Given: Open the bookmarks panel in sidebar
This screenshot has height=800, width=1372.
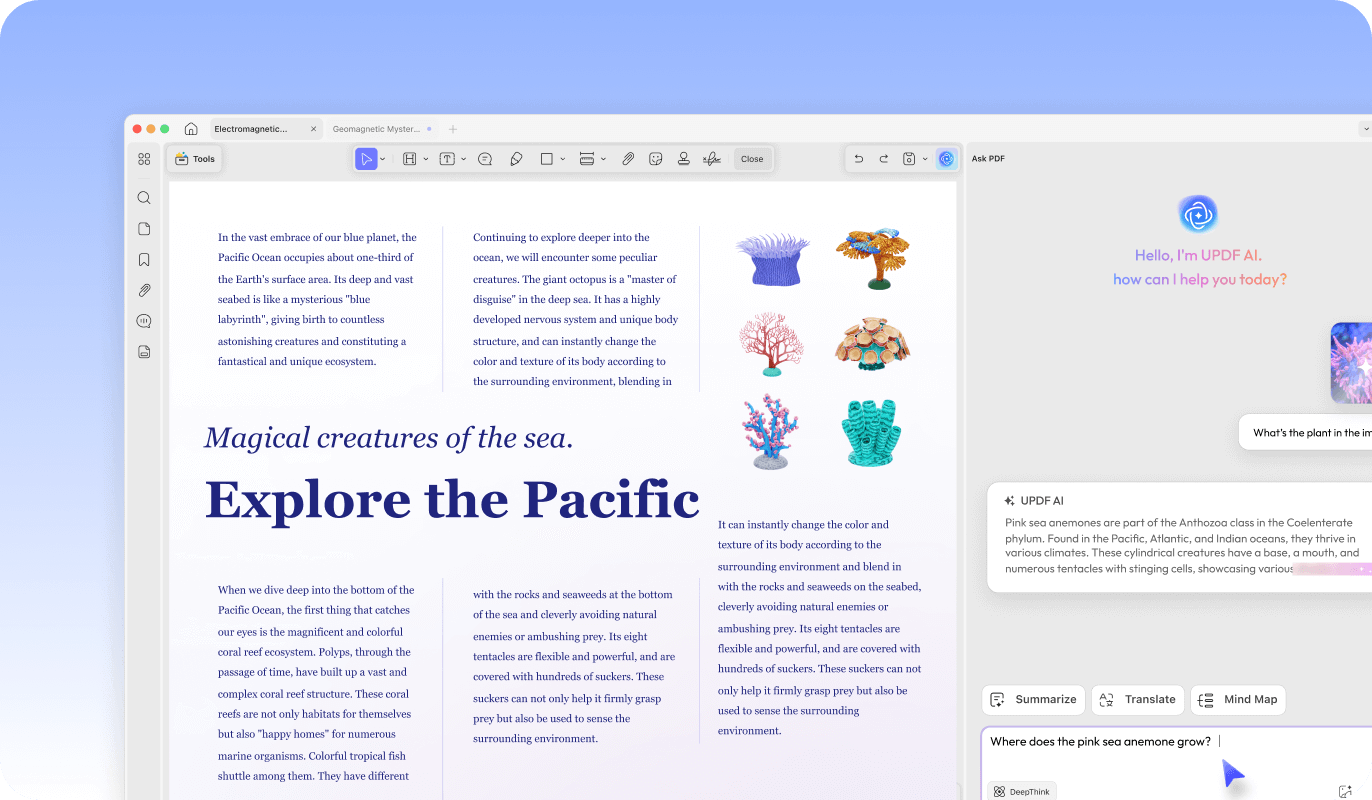Looking at the screenshot, I should tap(144, 260).
